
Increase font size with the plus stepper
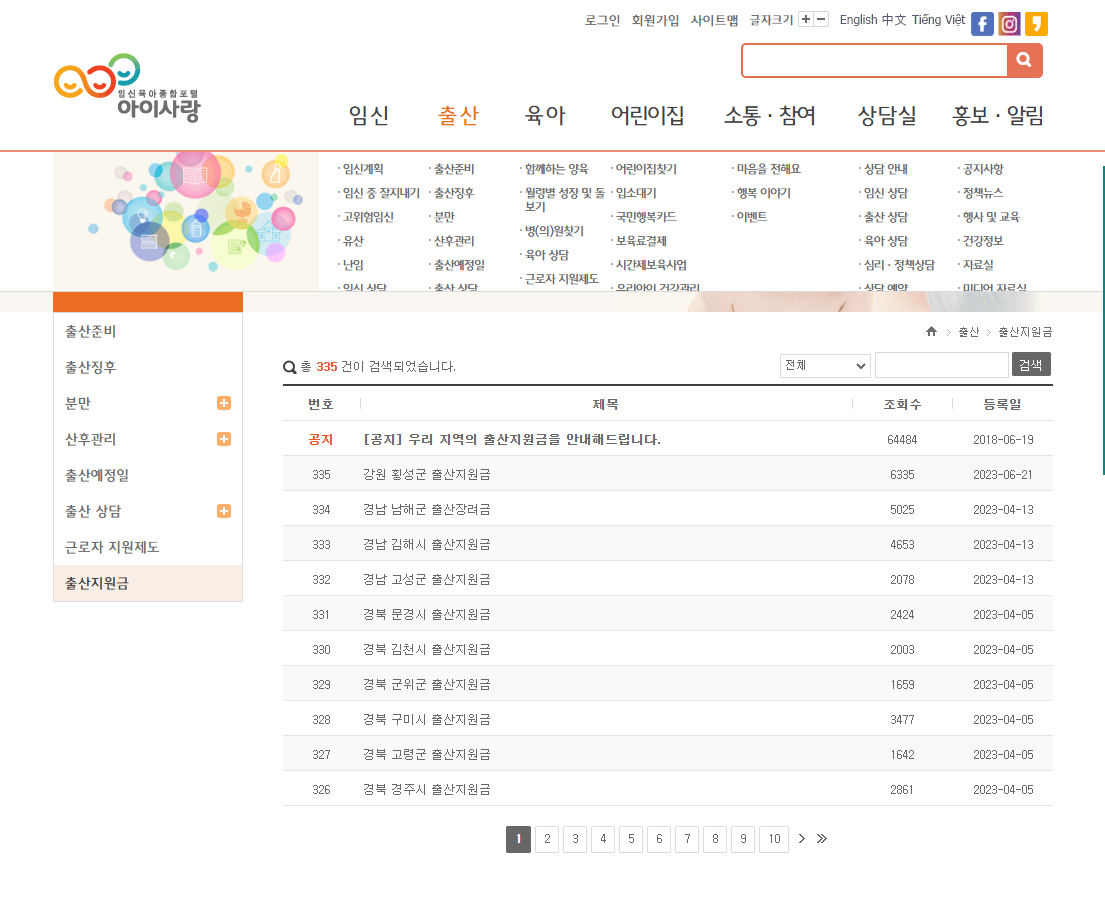pos(806,19)
